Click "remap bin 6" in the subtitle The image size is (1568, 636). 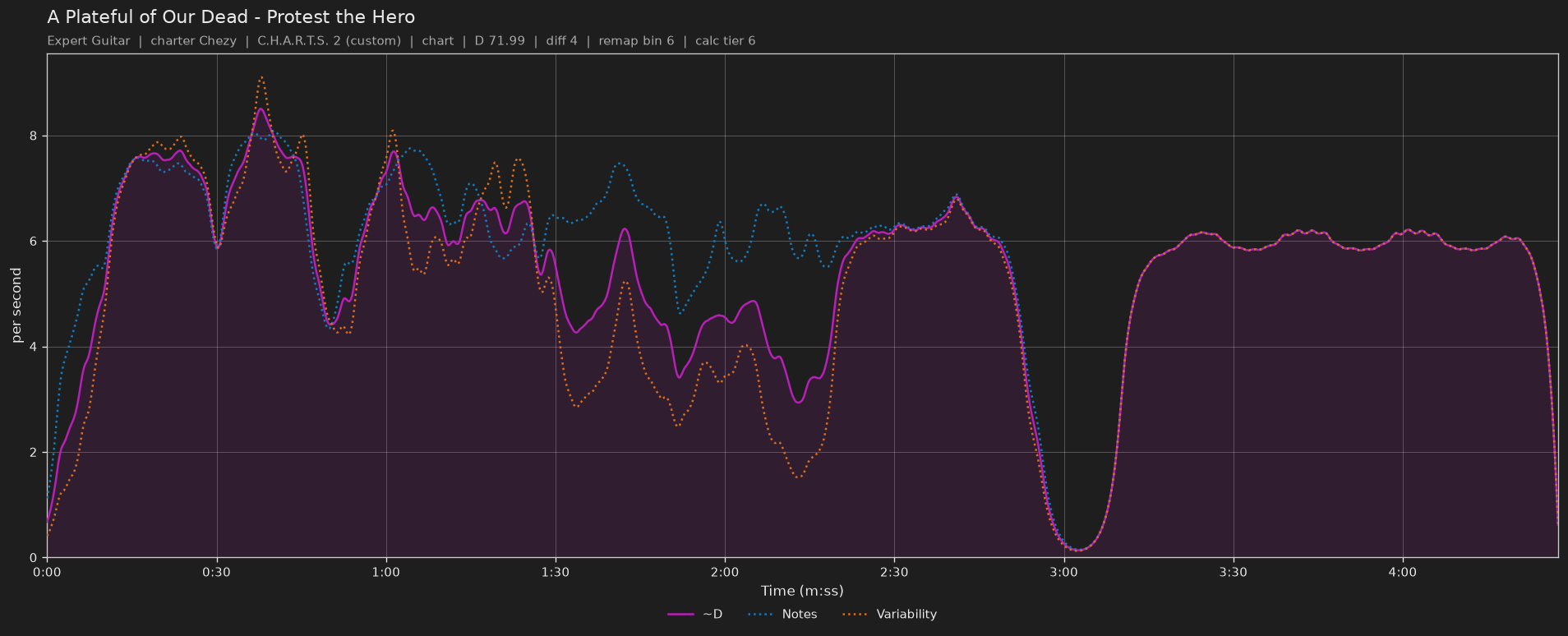(x=636, y=41)
